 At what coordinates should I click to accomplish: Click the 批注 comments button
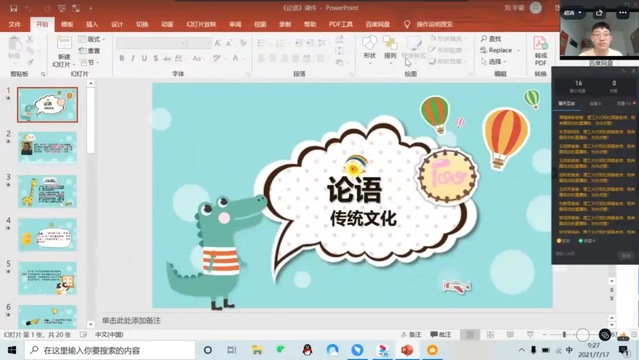(x=441, y=335)
